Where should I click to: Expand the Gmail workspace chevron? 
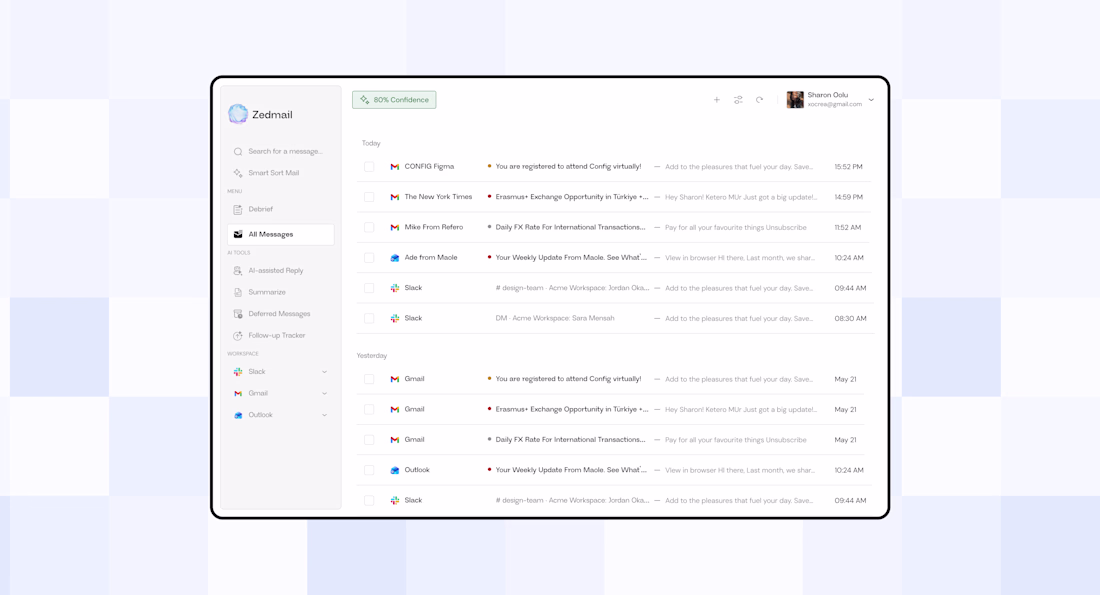point(324,394)
